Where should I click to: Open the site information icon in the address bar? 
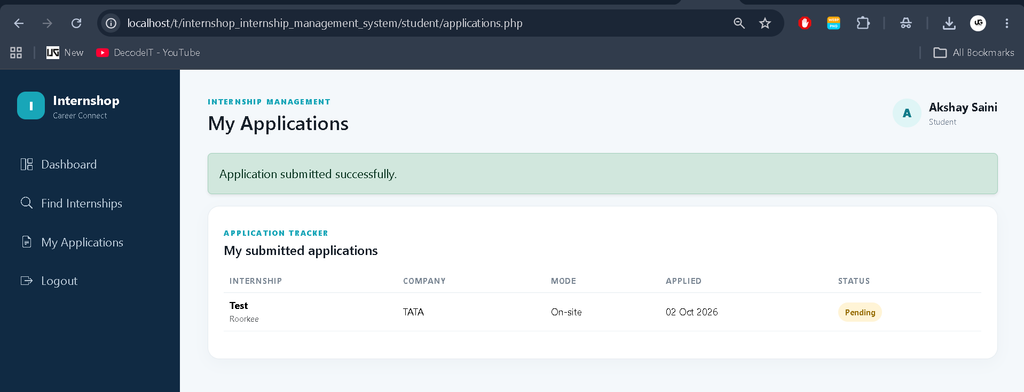pos(111,24)
